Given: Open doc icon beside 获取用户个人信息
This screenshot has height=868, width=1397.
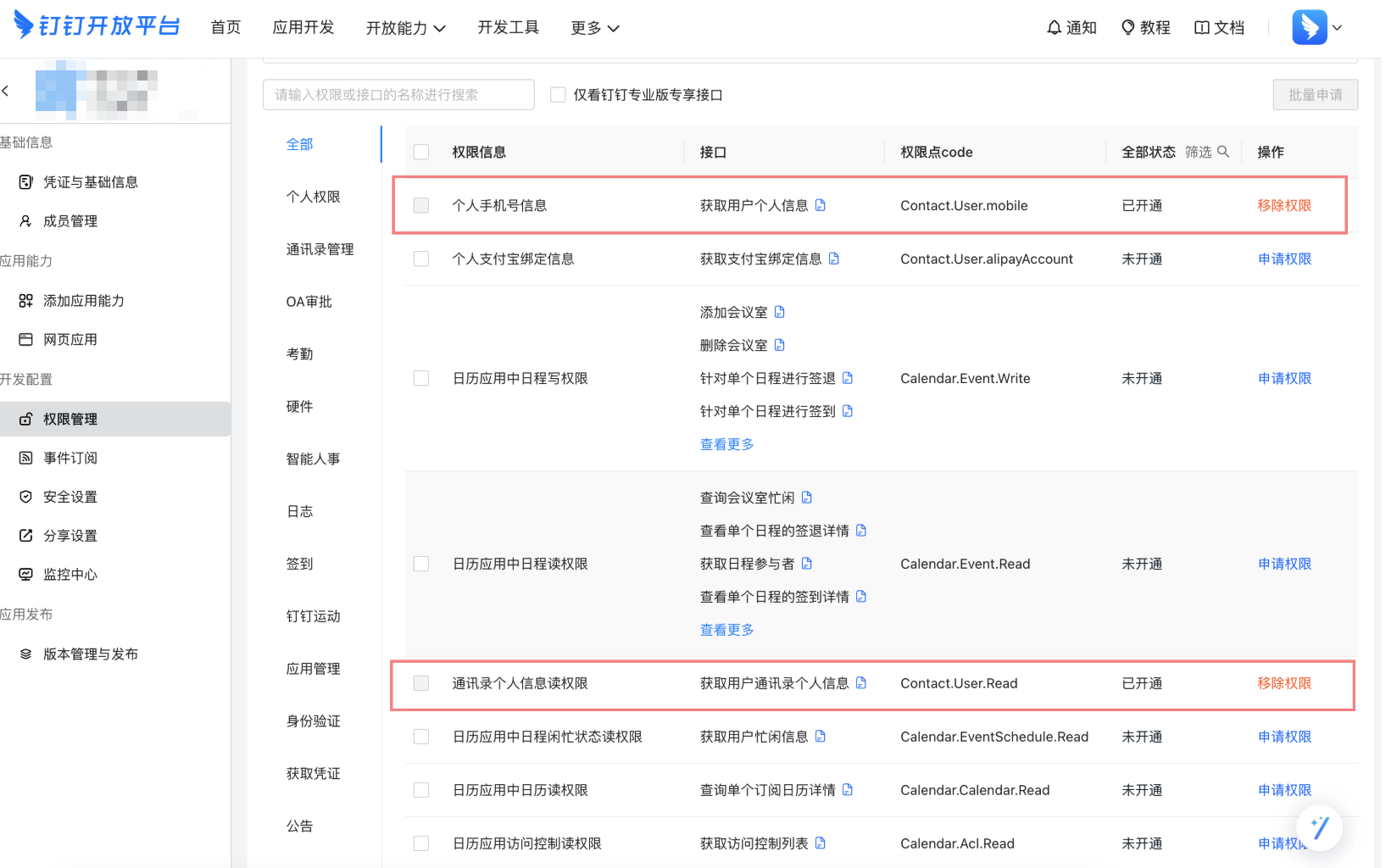Looking at the screenshot, I should tap(821, 205).
